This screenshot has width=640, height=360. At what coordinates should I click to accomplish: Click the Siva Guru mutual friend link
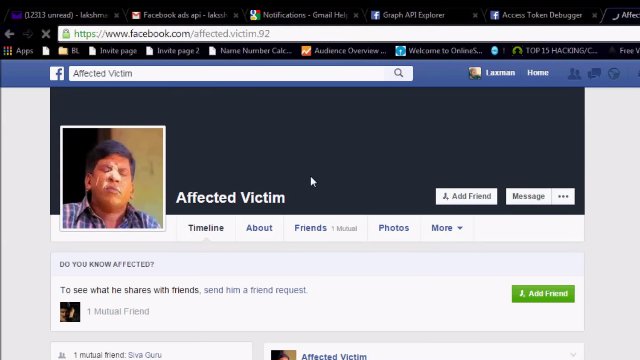tap(144, 355)
